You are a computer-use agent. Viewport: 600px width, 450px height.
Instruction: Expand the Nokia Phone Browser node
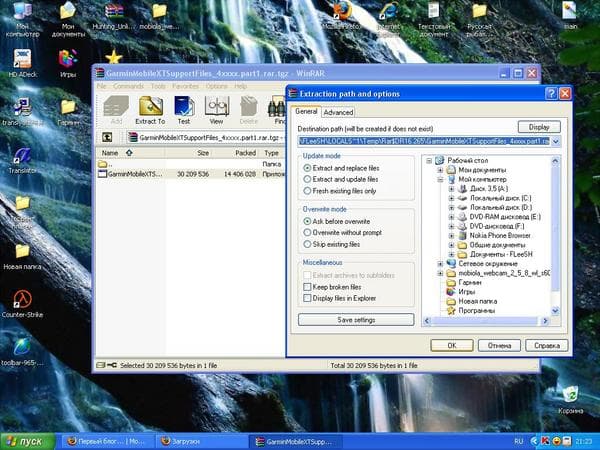click(451, 236)
